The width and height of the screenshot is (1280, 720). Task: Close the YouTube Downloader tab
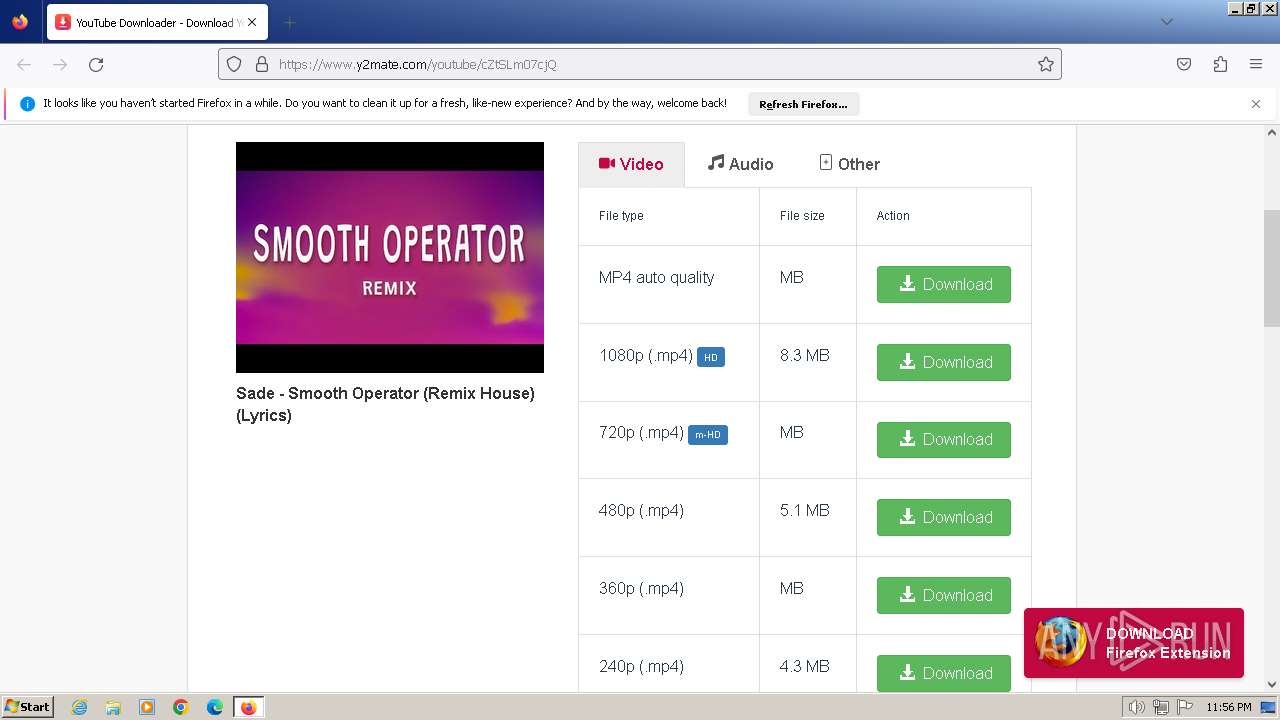pos(251,22)
